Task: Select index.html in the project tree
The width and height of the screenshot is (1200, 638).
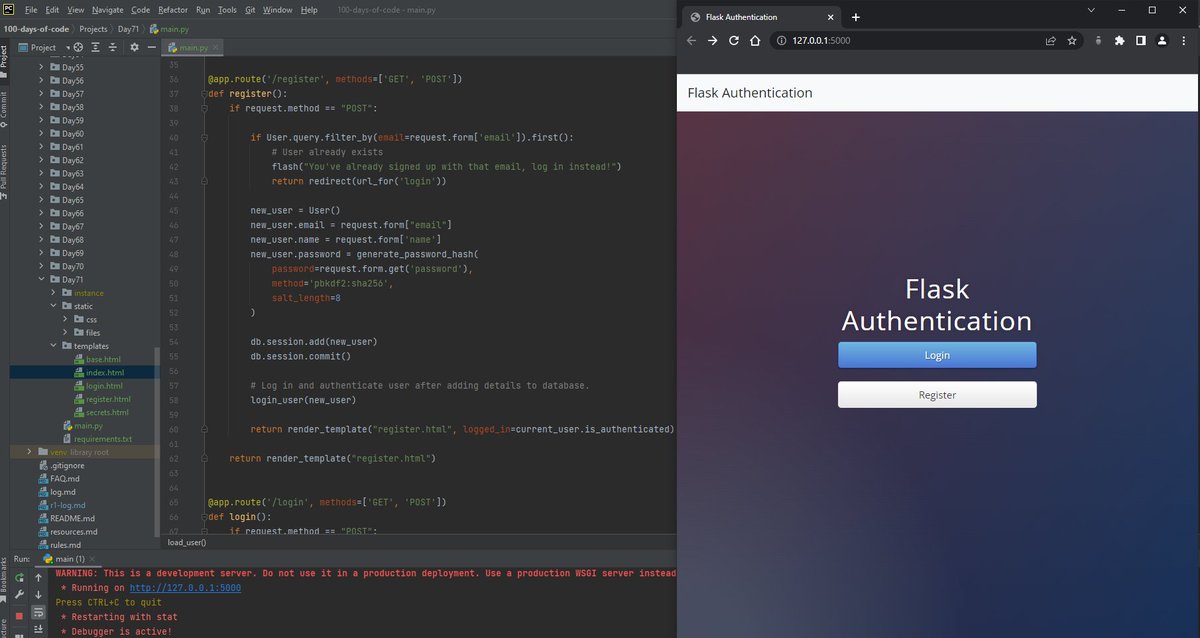Action: (105, 372)
